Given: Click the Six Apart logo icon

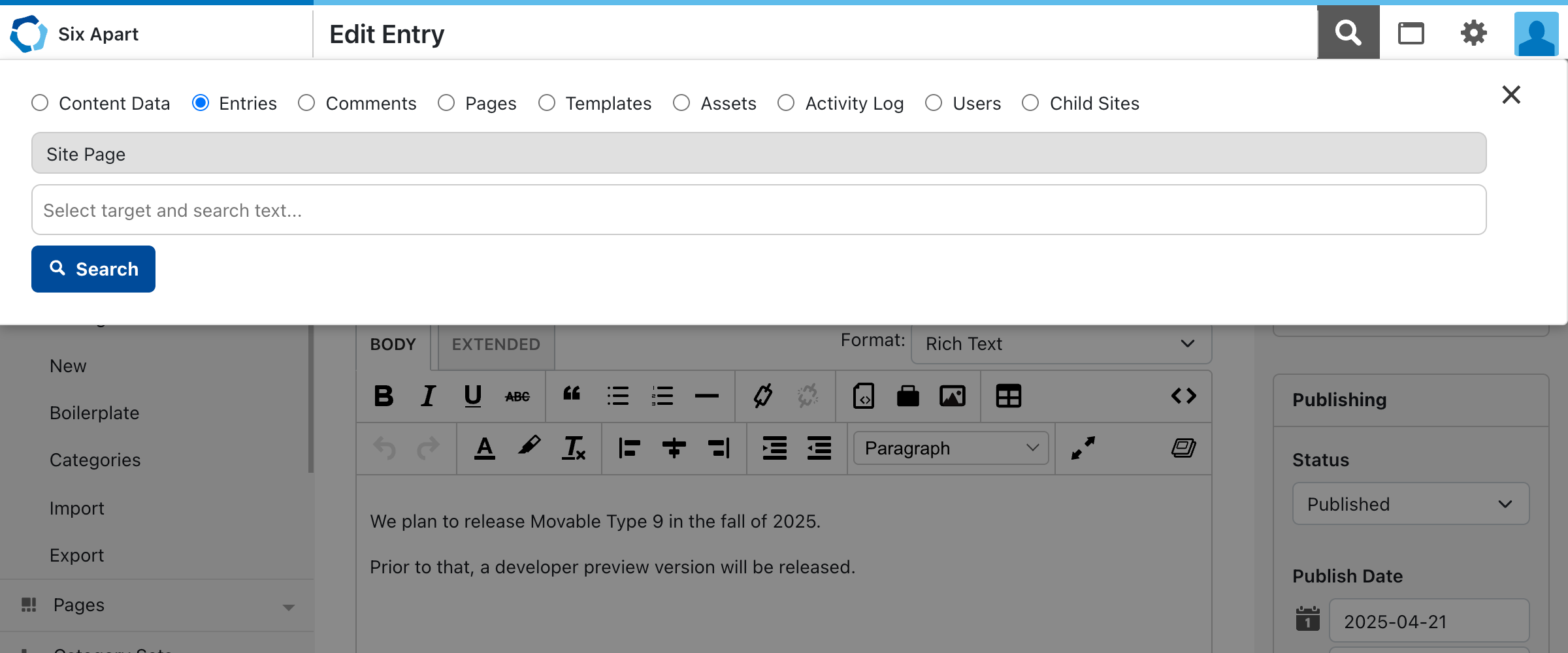Looking at the screenshot, I should [x=29, y=34].
